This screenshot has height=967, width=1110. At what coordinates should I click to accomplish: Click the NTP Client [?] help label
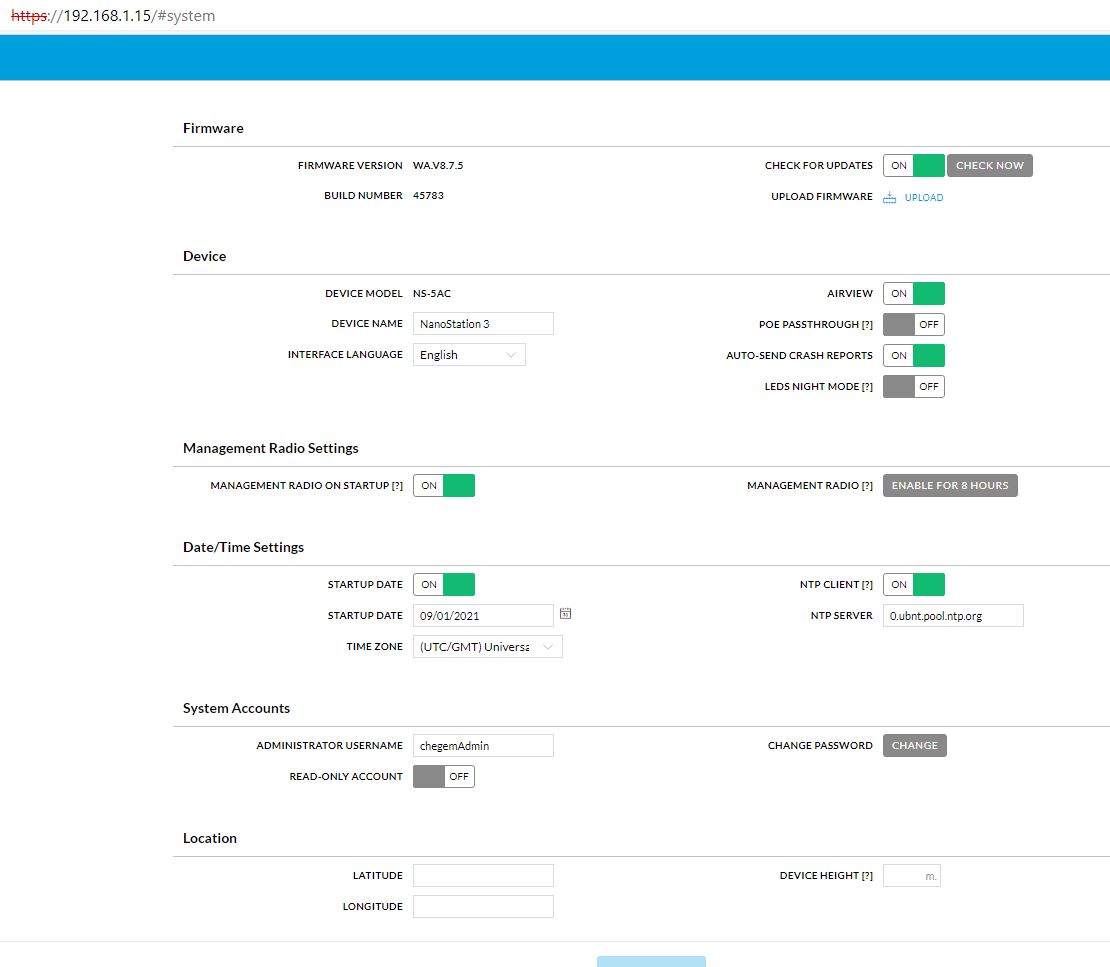pos(836,585)
